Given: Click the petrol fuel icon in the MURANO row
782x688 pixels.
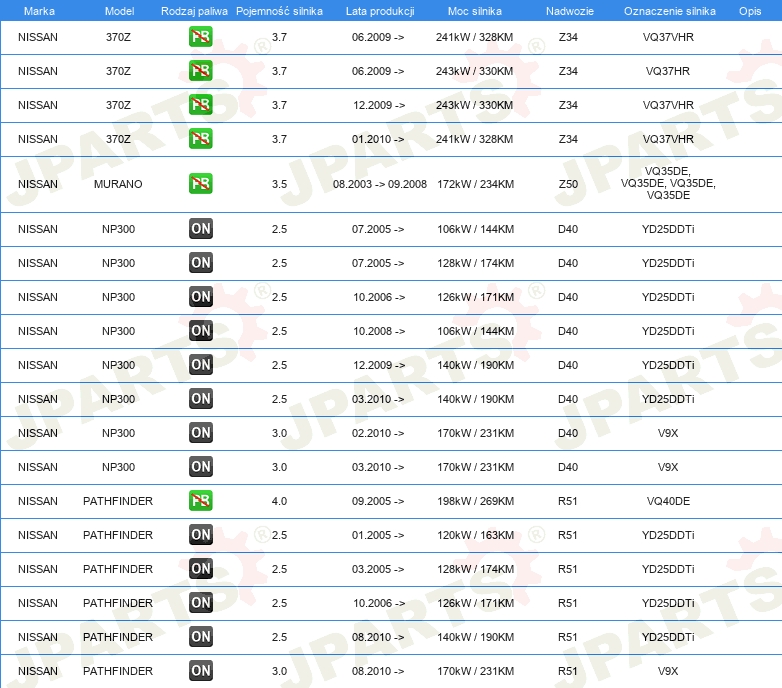Looking at the screenshot, I should coord(200,184).
